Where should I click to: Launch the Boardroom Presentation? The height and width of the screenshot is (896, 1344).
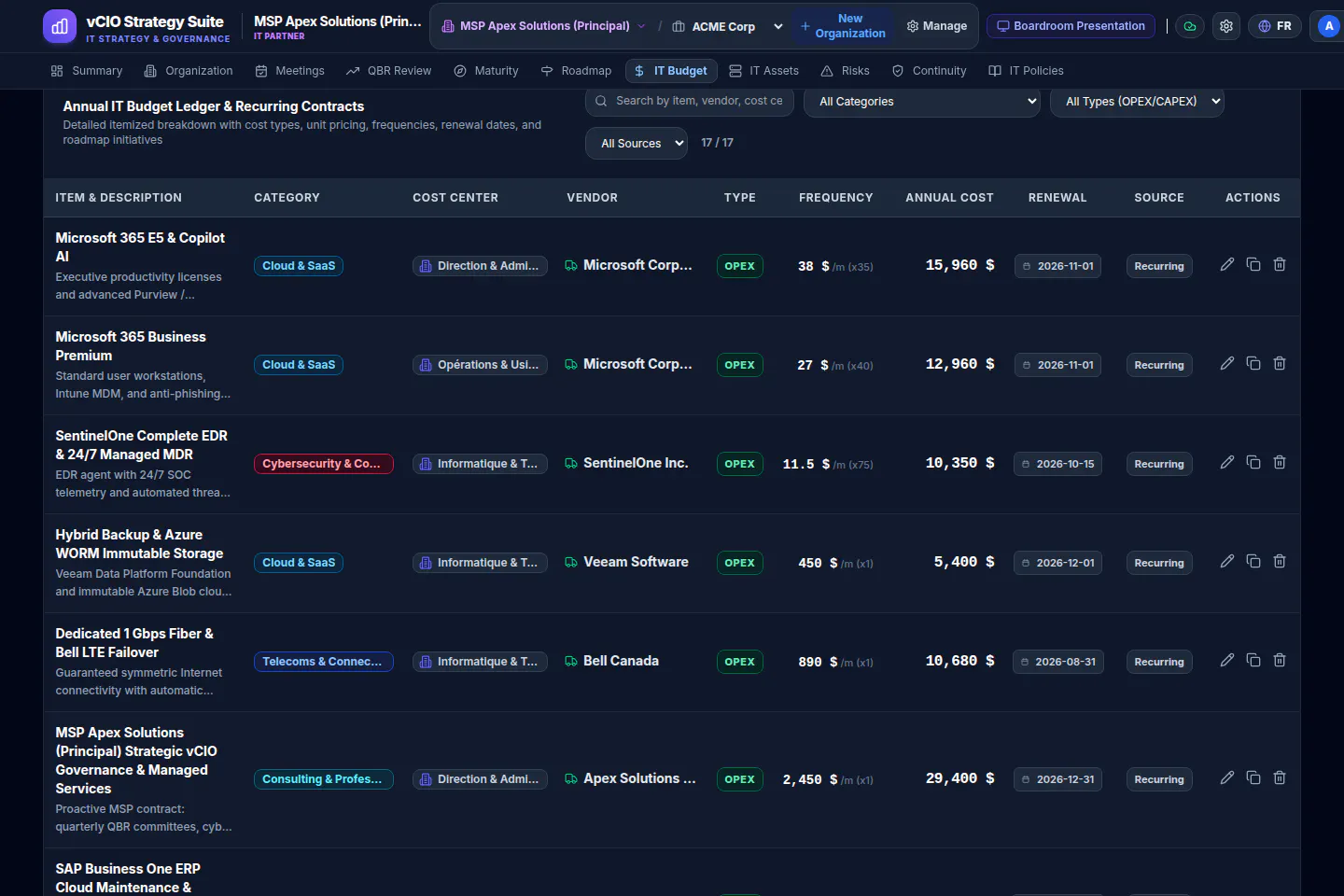pyautogui.click(x=1071, y=26)
